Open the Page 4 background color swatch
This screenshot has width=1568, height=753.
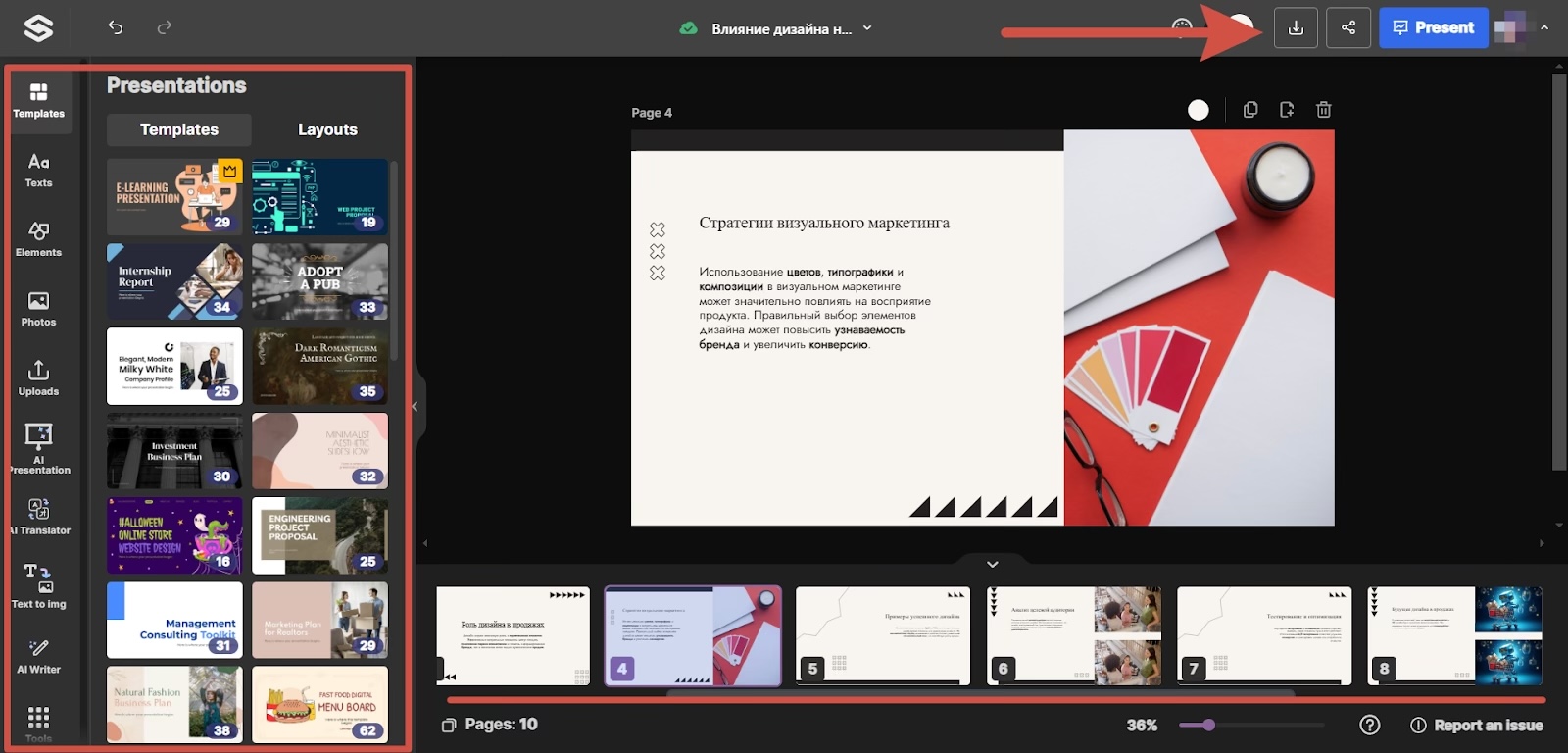click(1199, 110)
